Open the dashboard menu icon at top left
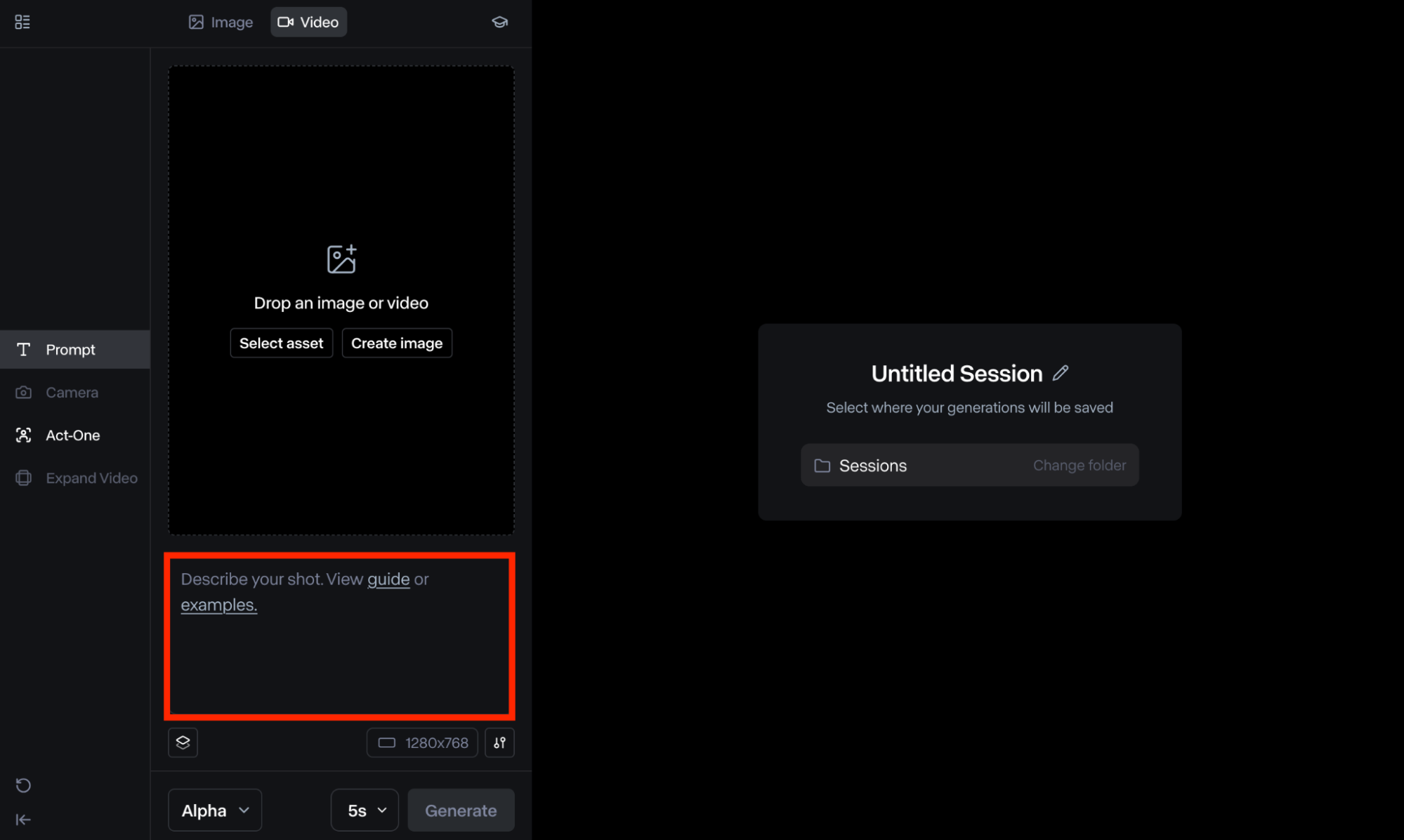Viewport: 1404px width, 840px height. point(22,22)
